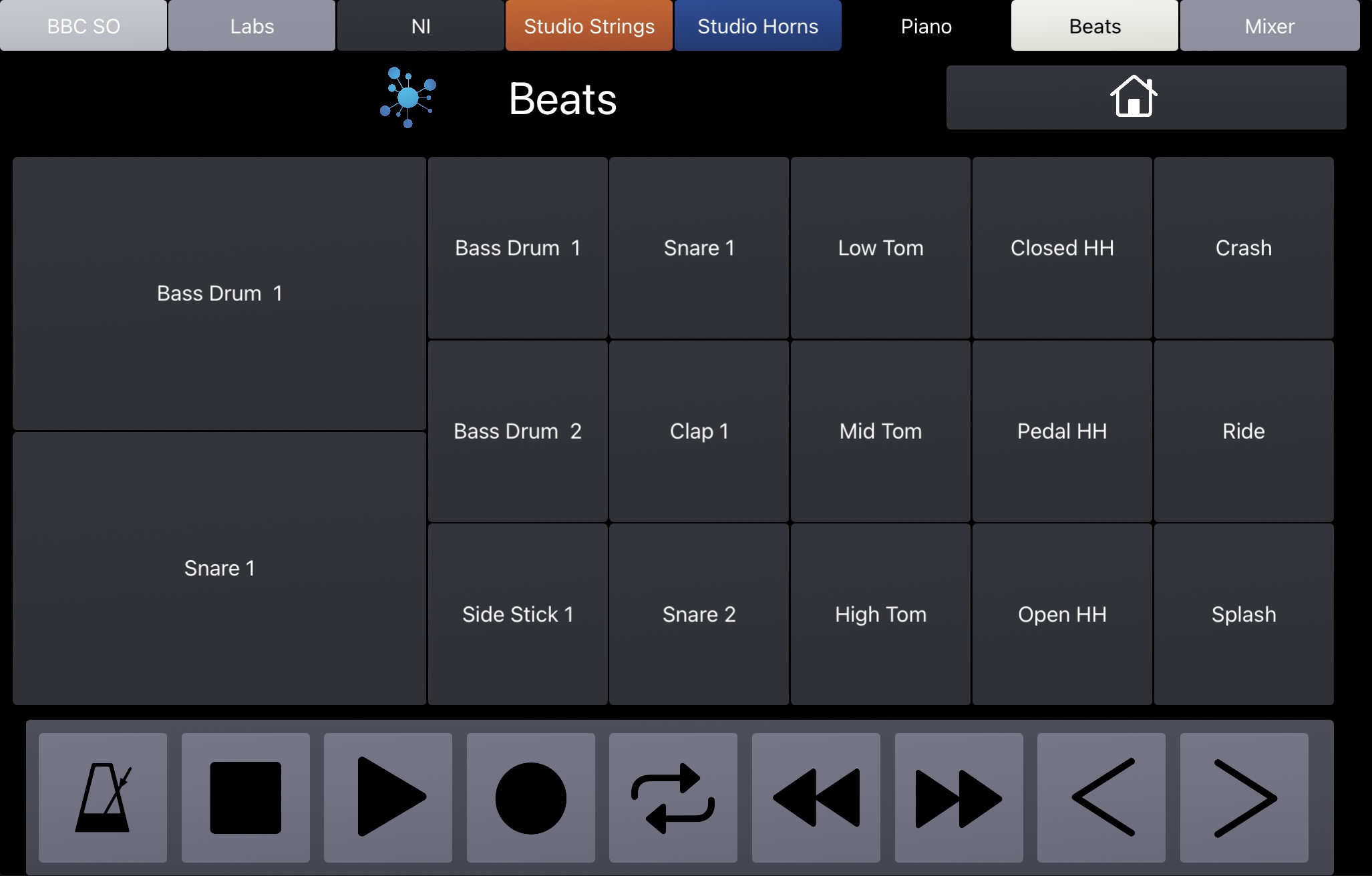Tap the Clap 1 pad

pyautogui.click(x=699, y=431)
